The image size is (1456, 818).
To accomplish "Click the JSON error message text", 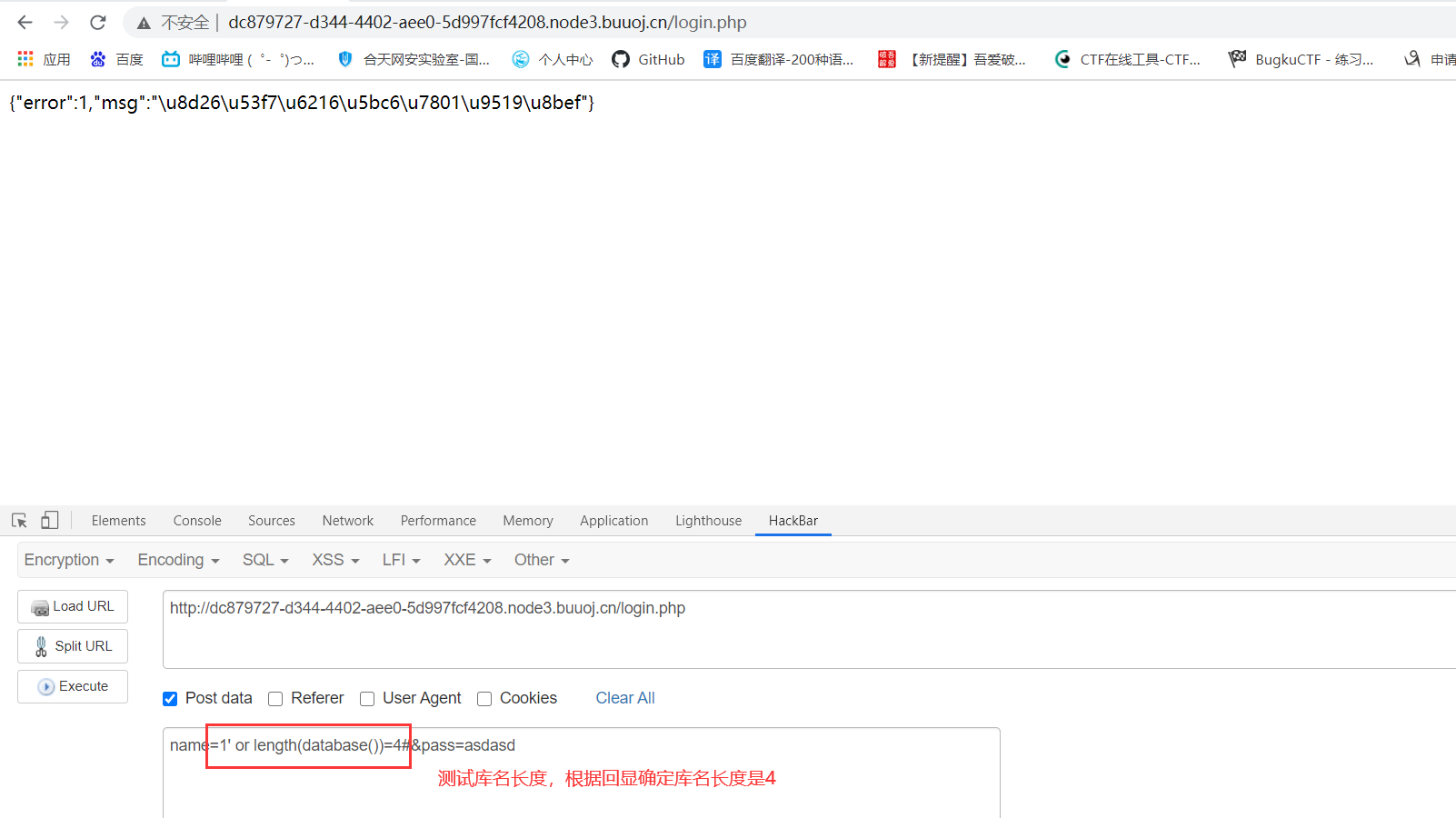I will coord(302,103).
